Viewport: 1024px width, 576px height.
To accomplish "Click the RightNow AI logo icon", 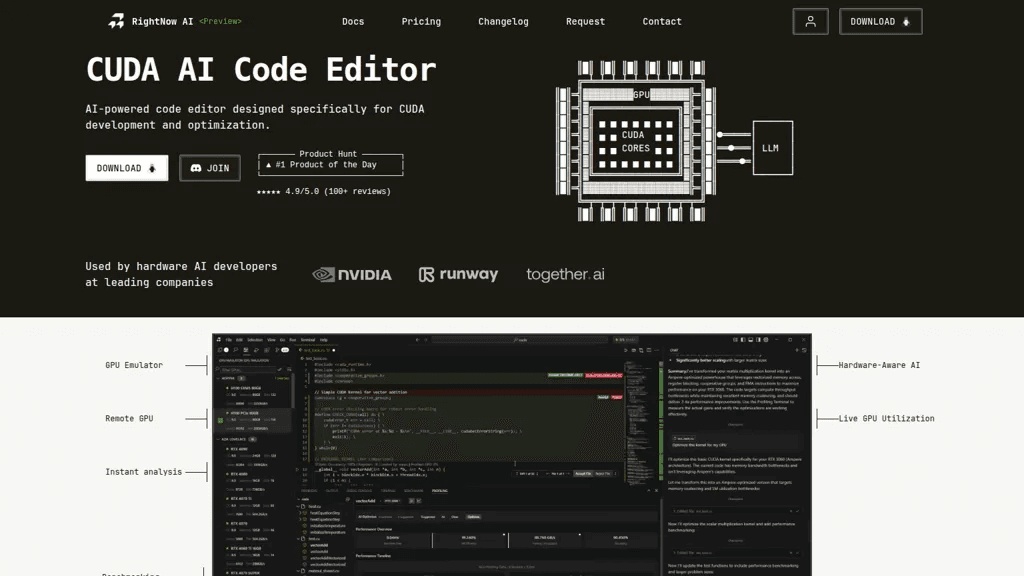I will coord(116,22).
